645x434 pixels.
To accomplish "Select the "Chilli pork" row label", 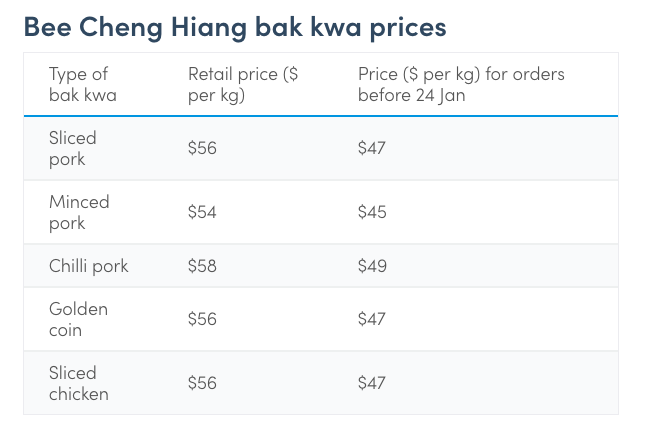I will [x=88, y=266].
